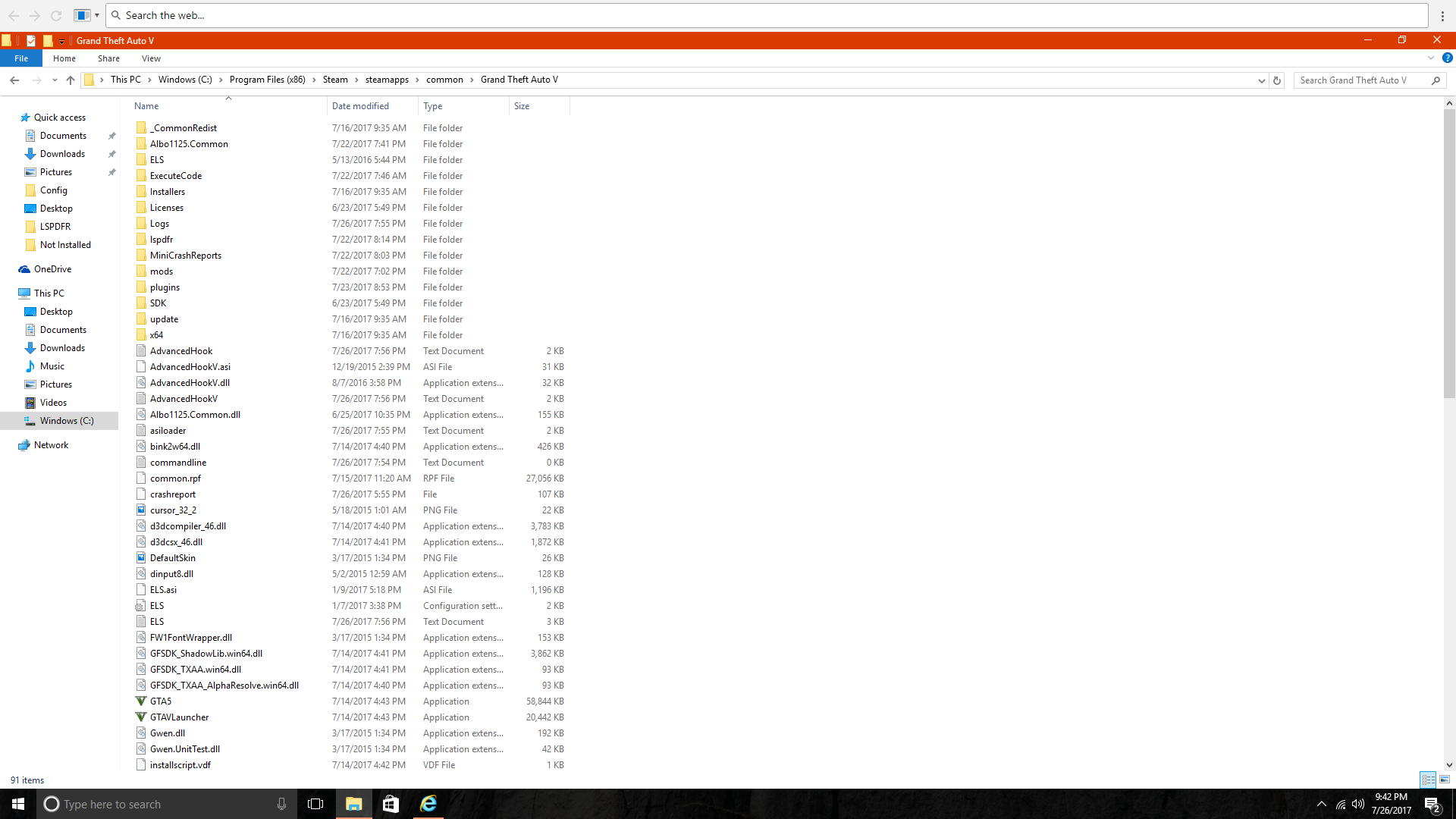Go back with navigation arrow
The height and width of the screenshot is (819, 1456).
tap(14, 80)
